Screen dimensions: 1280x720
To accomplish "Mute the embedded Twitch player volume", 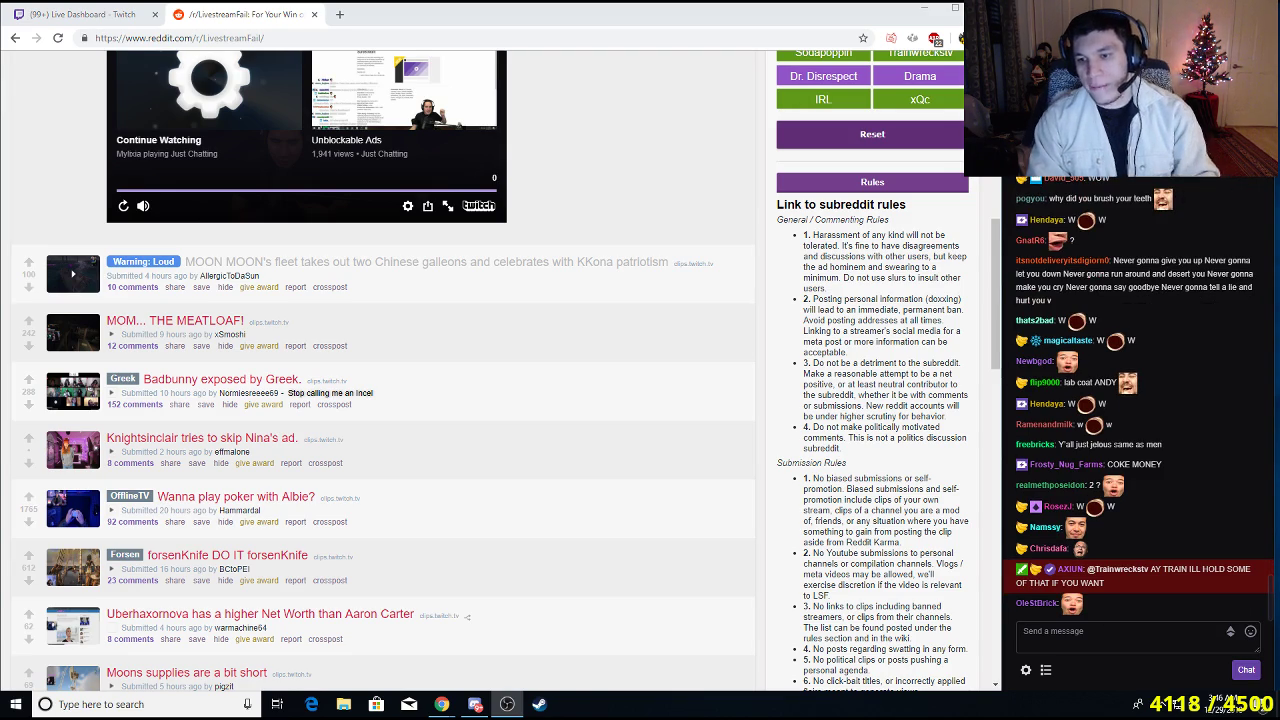I will 143,206.
